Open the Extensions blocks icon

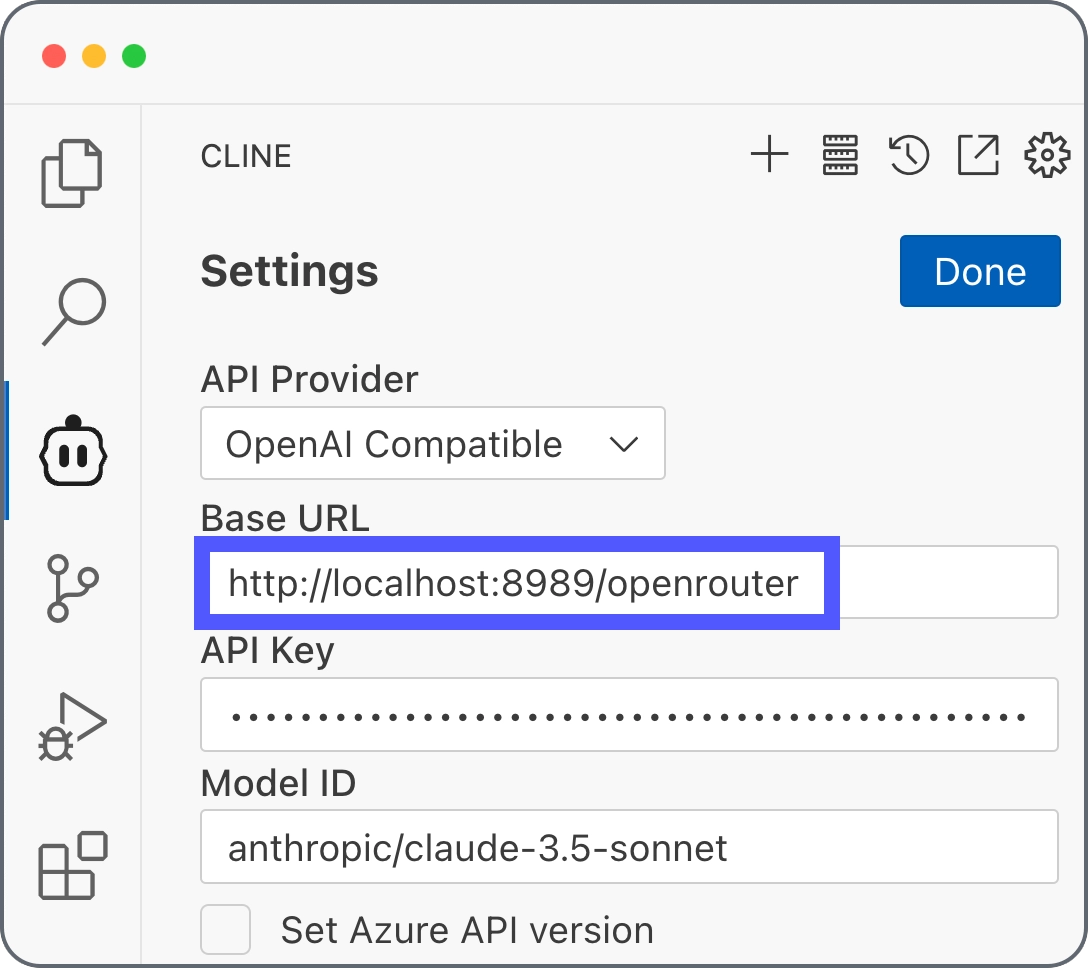pyautogui.click(x=73, y=865)
